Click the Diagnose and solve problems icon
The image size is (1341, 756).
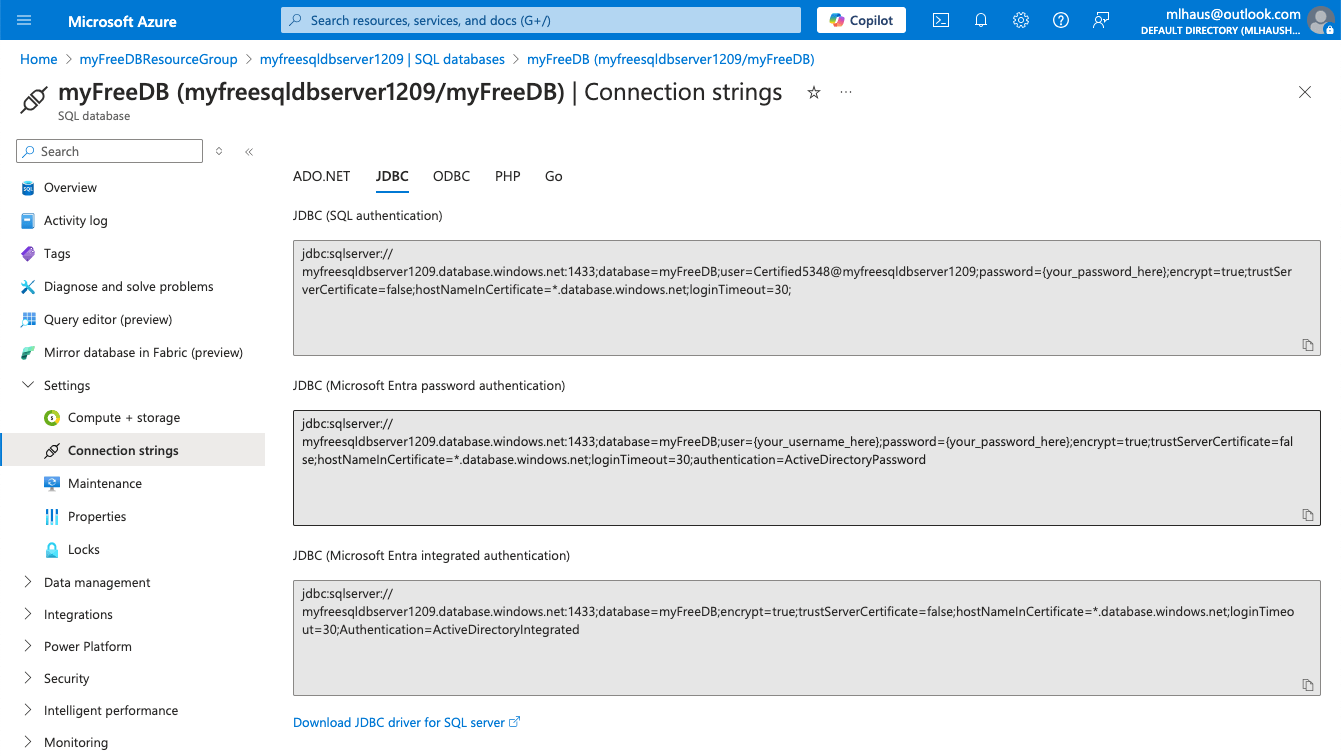(x=28, y=287)
